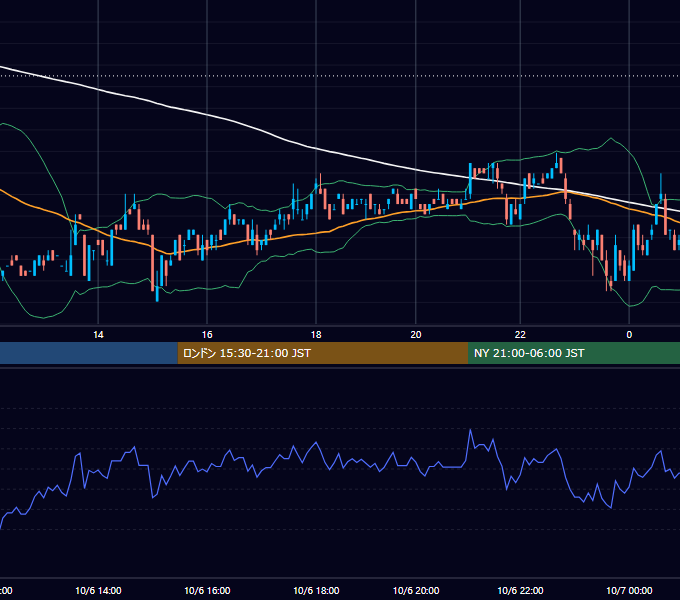Click the 10/6 18:00 date label

316,590
